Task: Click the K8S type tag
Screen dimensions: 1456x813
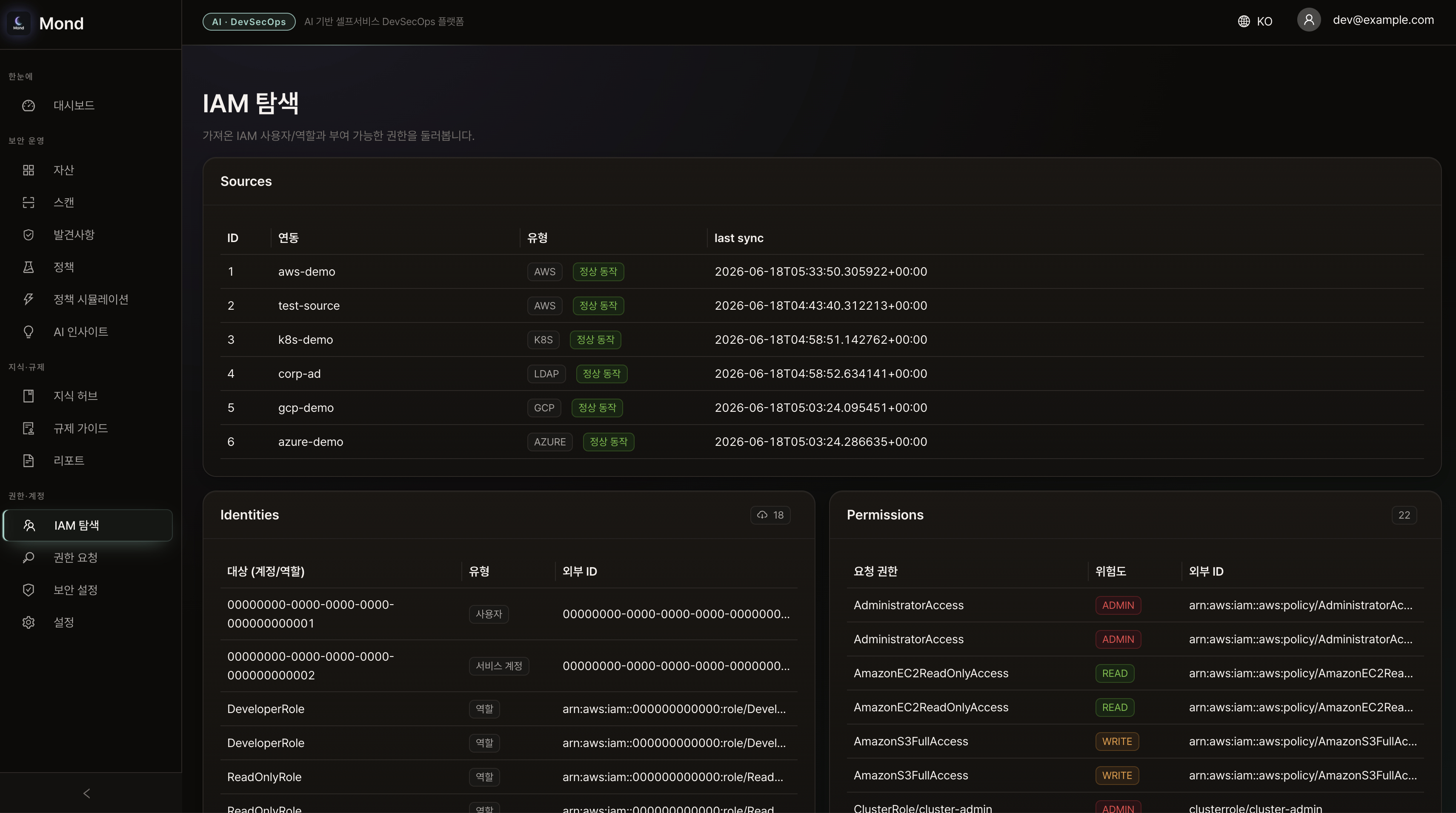Action: coord(543,339)
